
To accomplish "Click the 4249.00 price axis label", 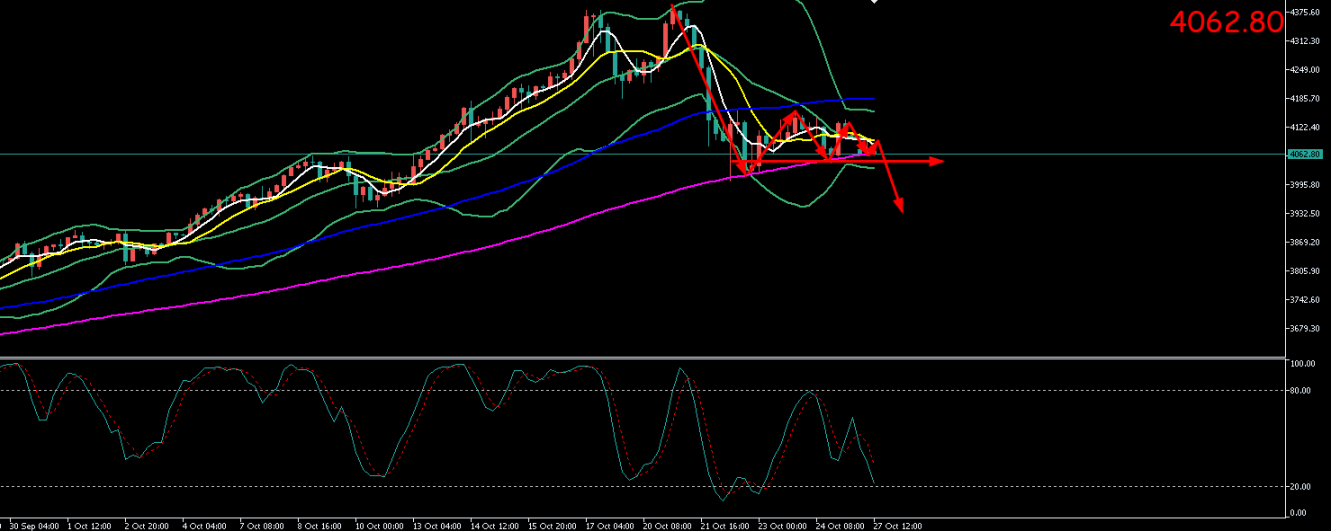I will click(1306, 69).
